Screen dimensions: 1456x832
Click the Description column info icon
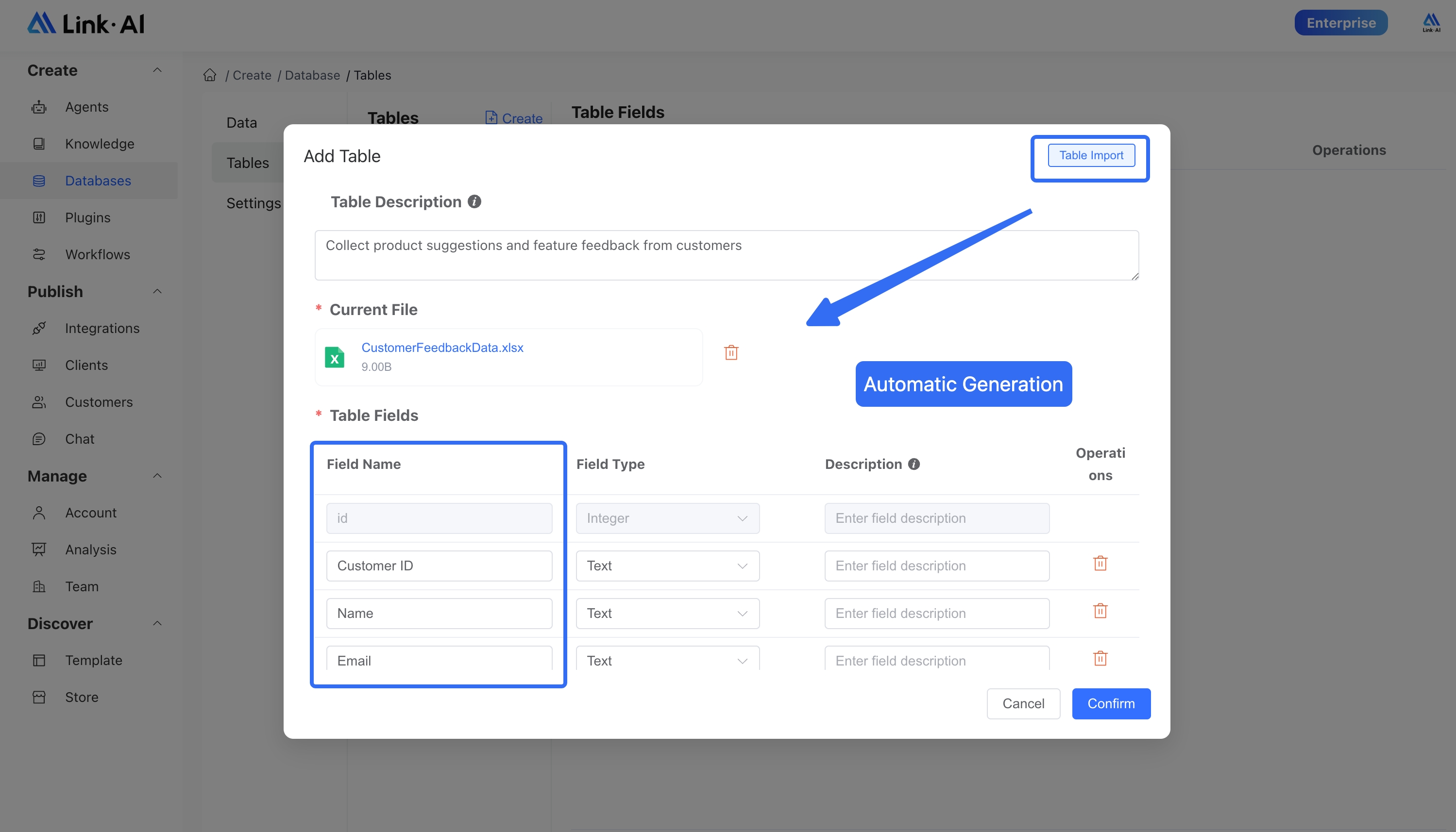[x=914, y=464]
